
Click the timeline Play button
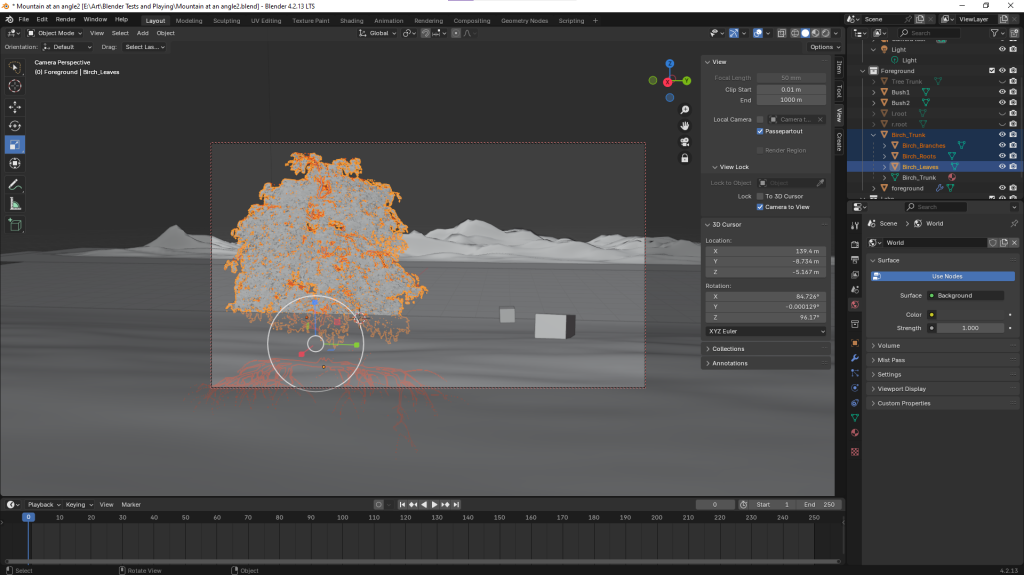click(434, 504)
